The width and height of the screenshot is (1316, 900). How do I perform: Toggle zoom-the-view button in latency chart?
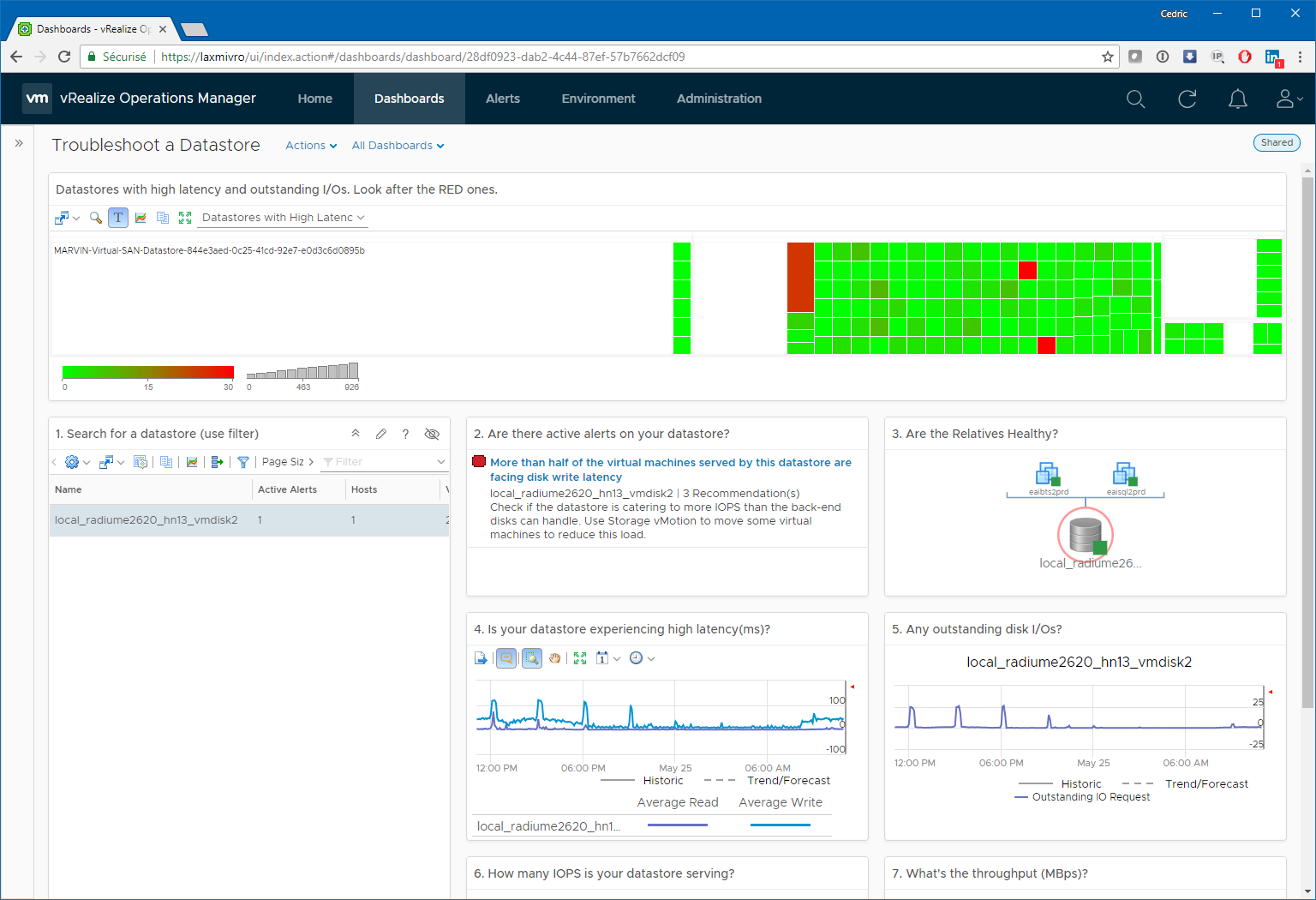pos(532,658)
